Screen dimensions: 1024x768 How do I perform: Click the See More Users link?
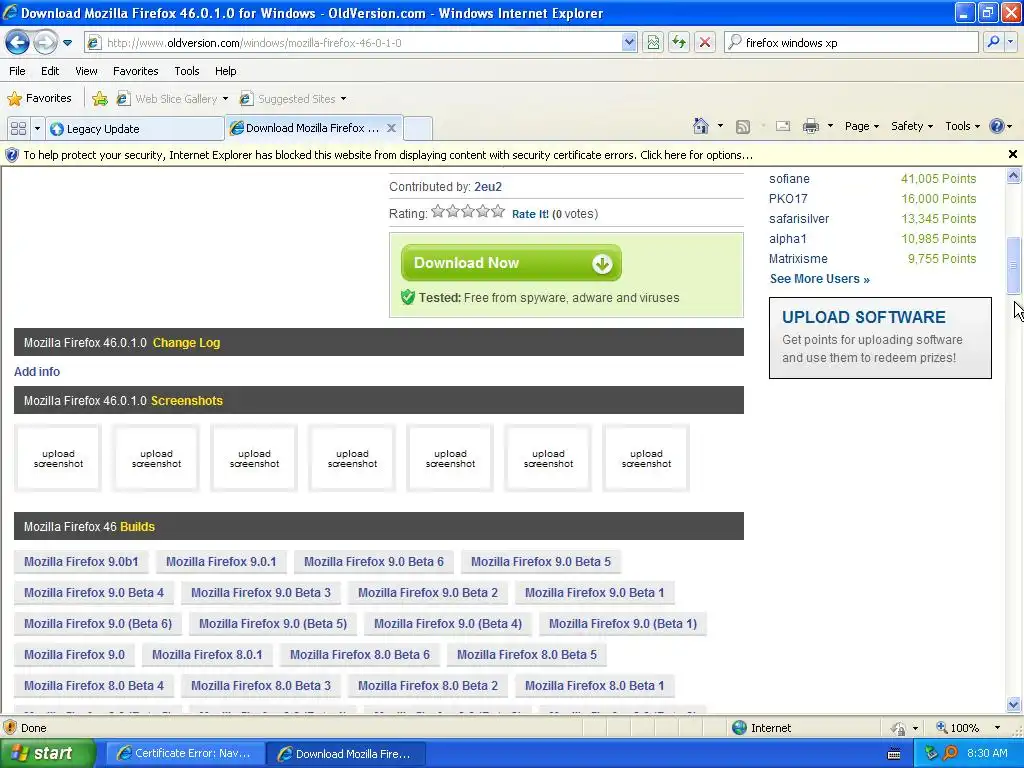point(820,279)
